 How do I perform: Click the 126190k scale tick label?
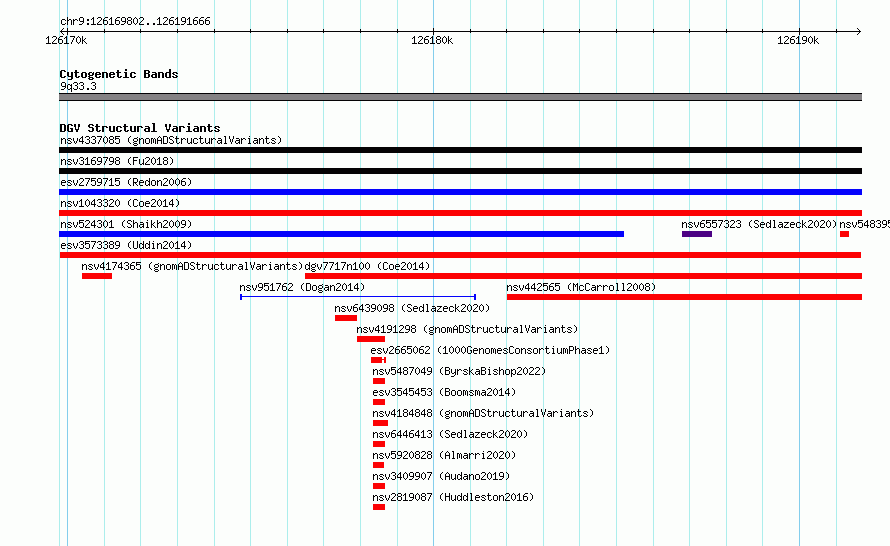798,40
